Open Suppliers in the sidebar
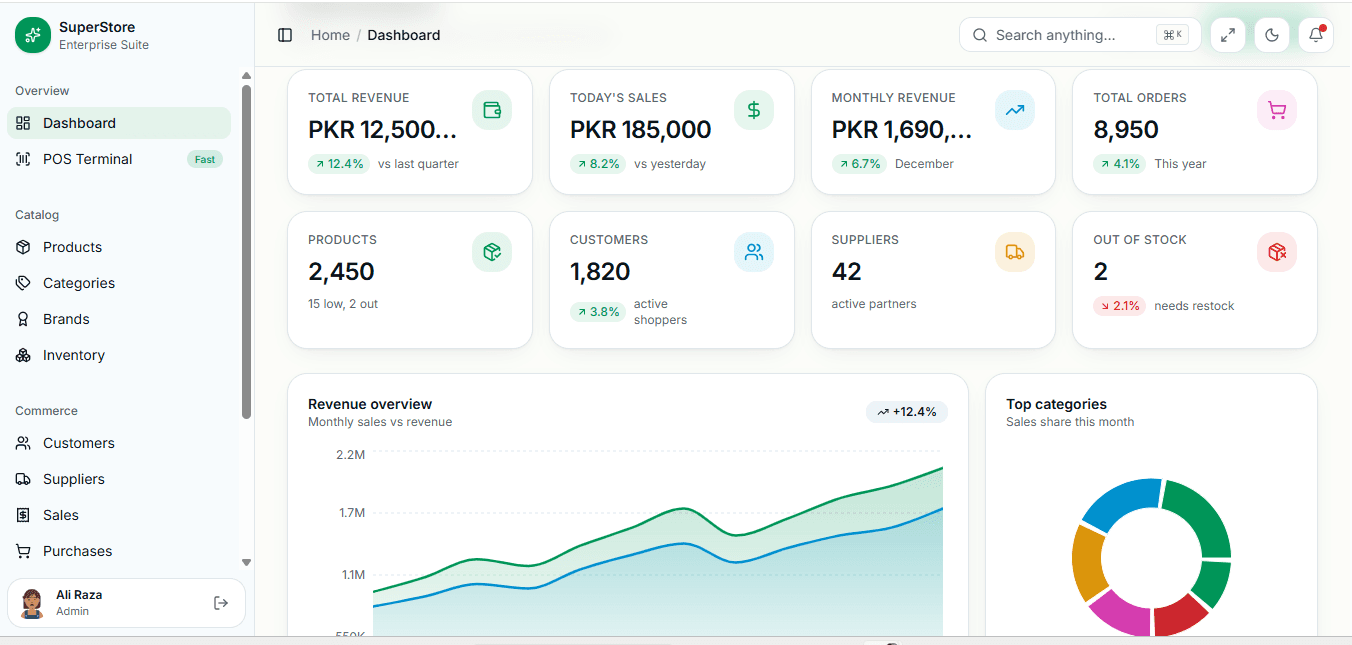 (119, 479)
